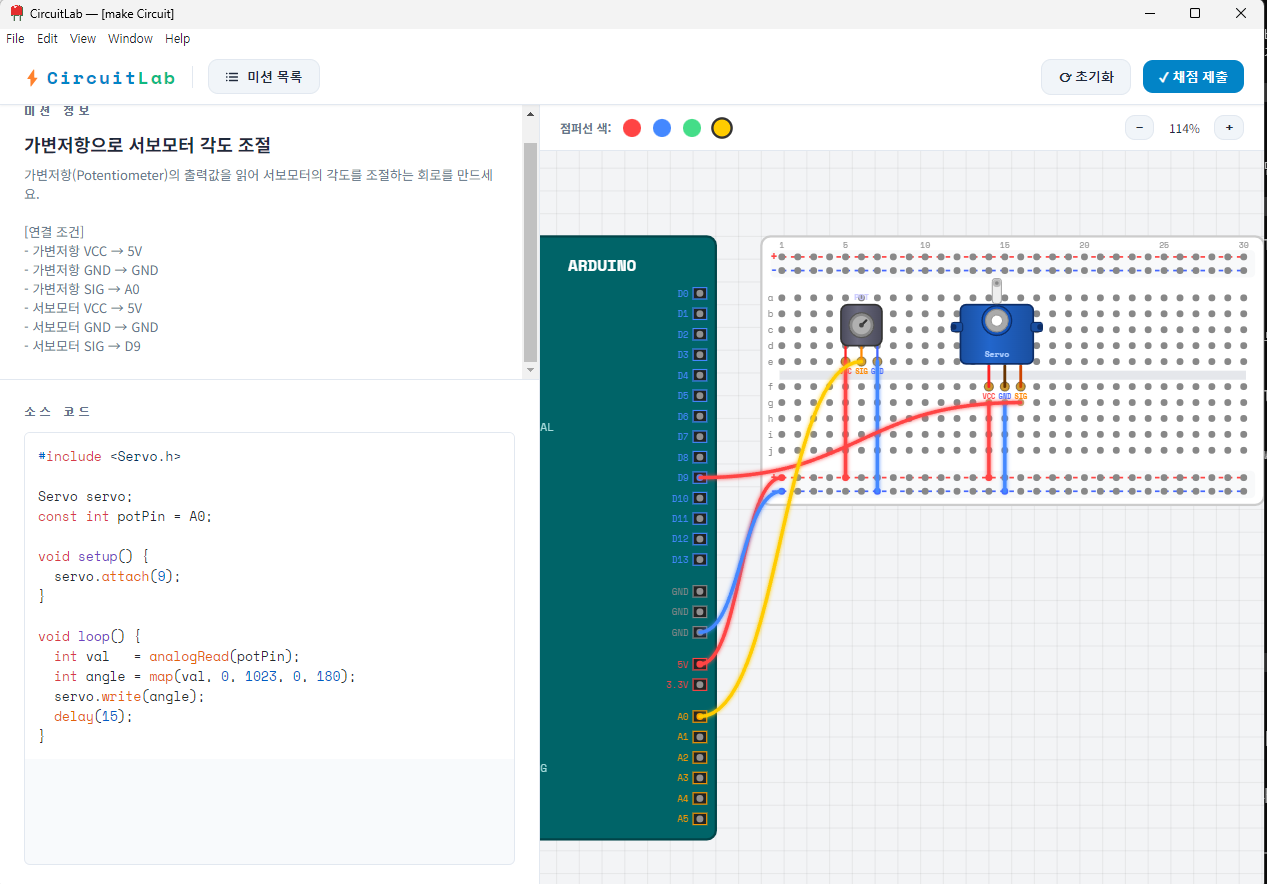Image resolution: width=1267 pixels, height=884 pixels.
Task: Click Arduino pin D2
Action: (700, 335)
